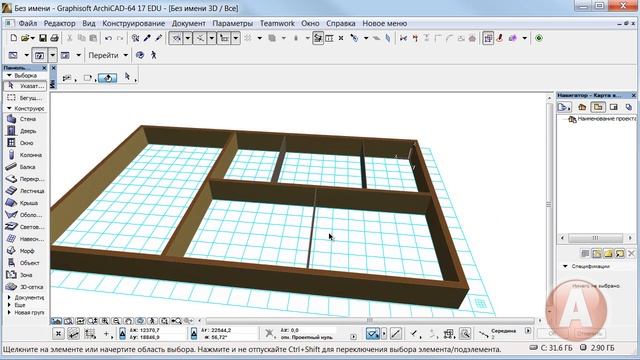This screenshot has width=640, height=360.
Task: Click the syringe (inject parameters) icon
Action: 159,38
